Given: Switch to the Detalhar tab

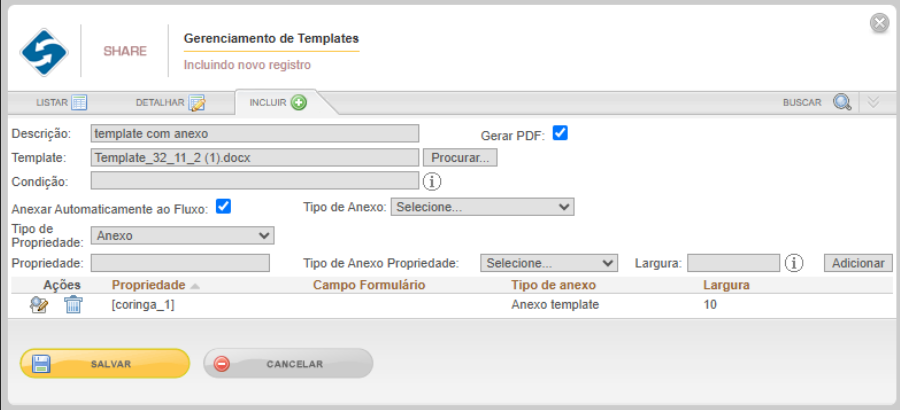Looking at the screenshot, I should click(170, 103).
